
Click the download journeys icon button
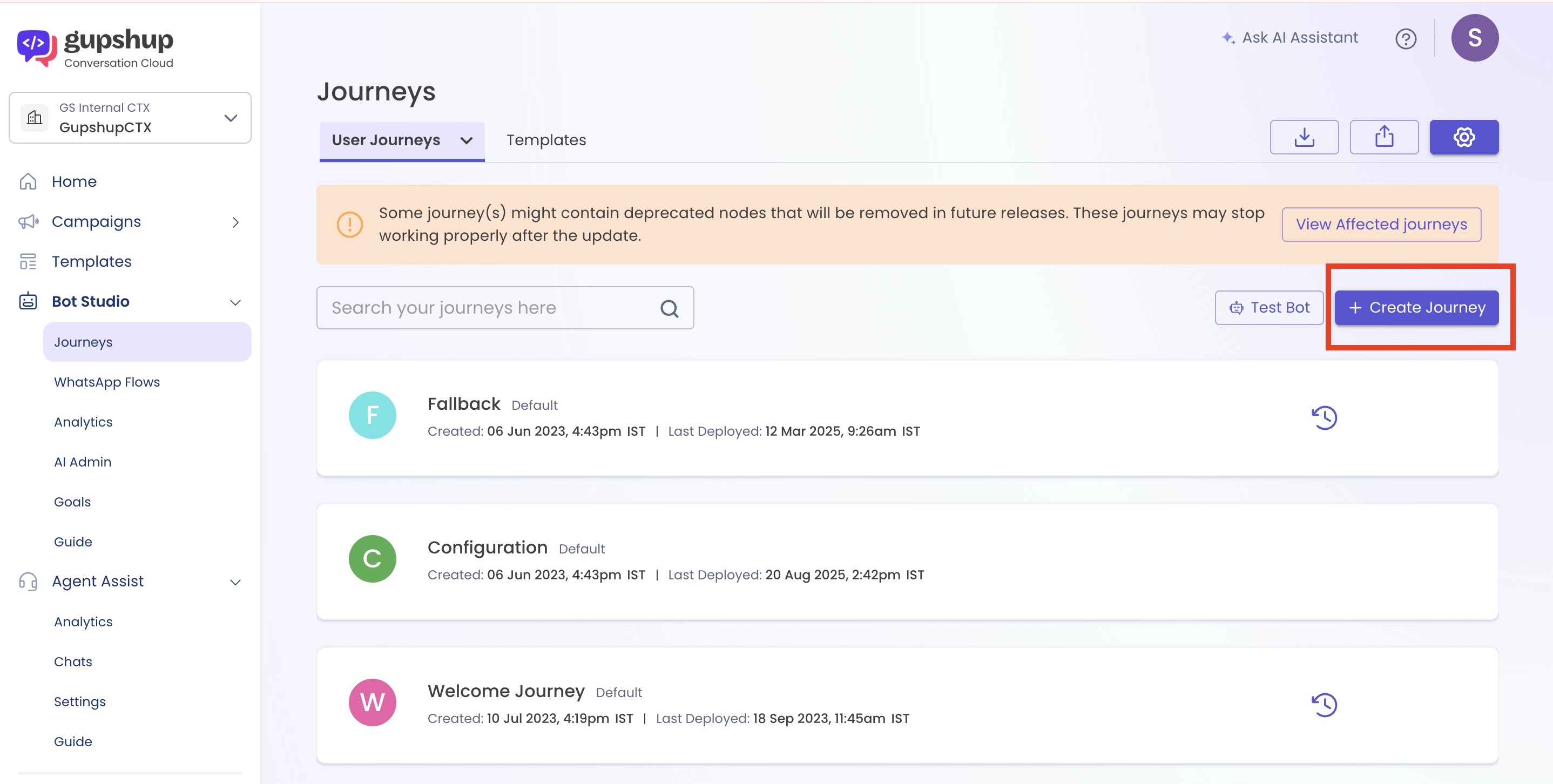(1304, 137)
